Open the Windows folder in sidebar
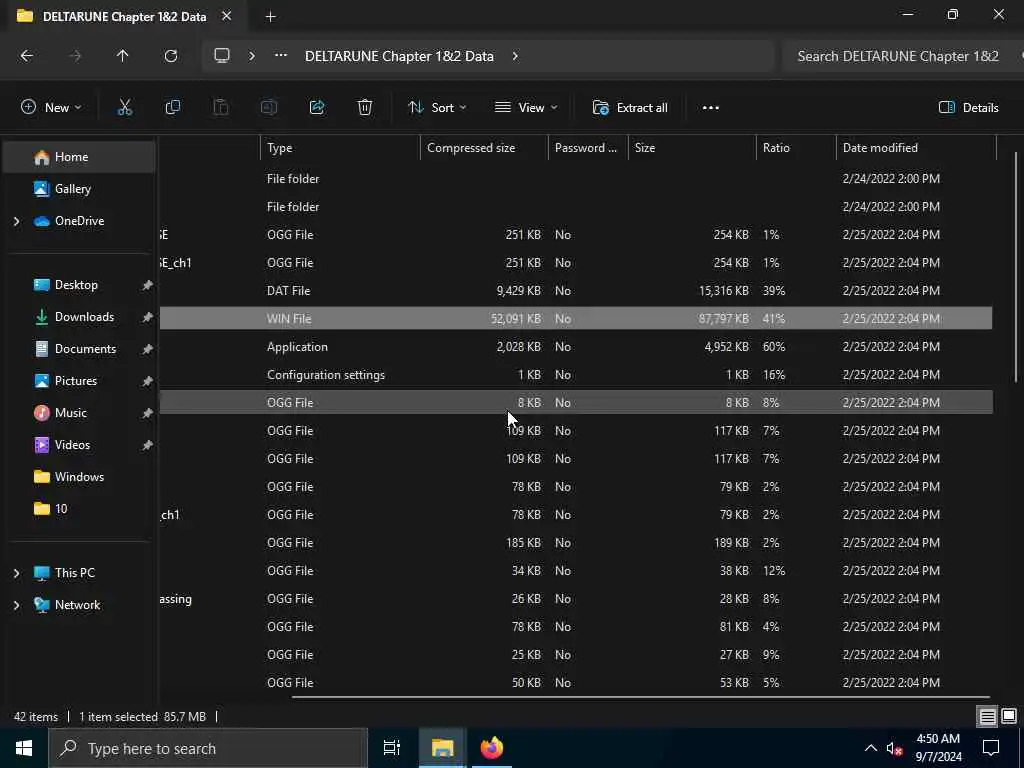The width and height of the screenshot is (1024, 768). point(78,477)
